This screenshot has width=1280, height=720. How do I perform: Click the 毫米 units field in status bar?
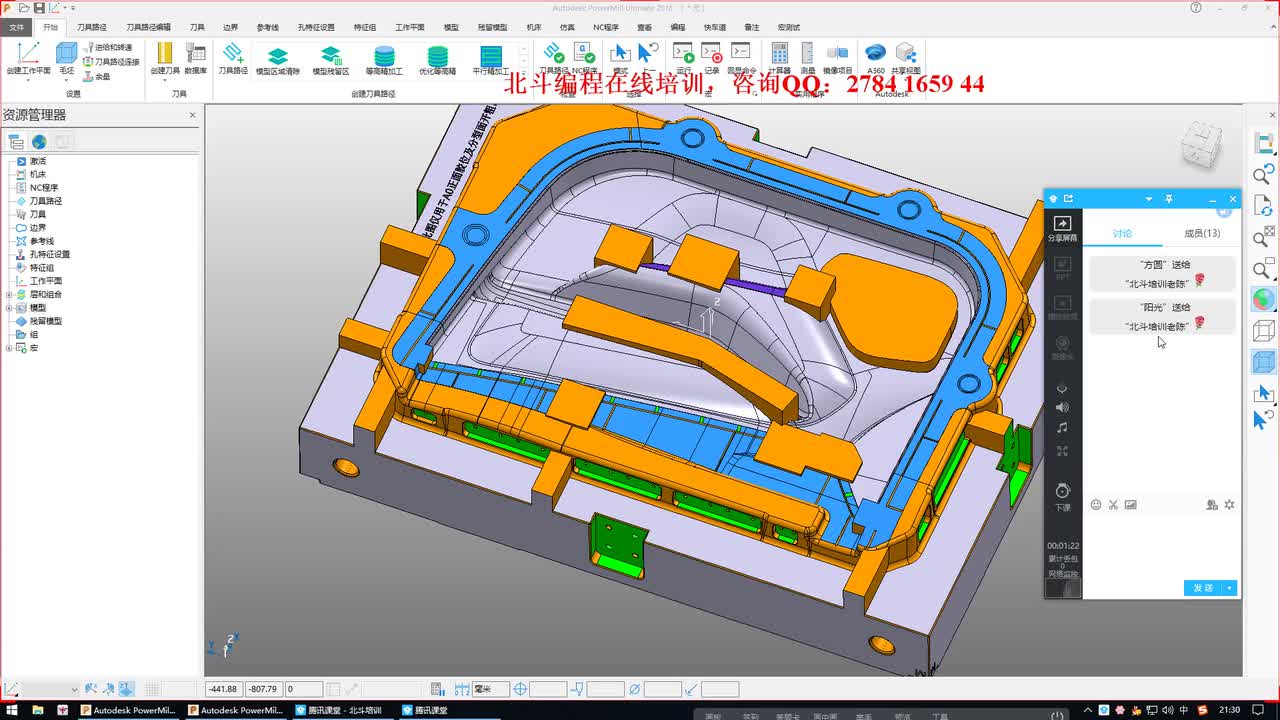click(491, 689)
